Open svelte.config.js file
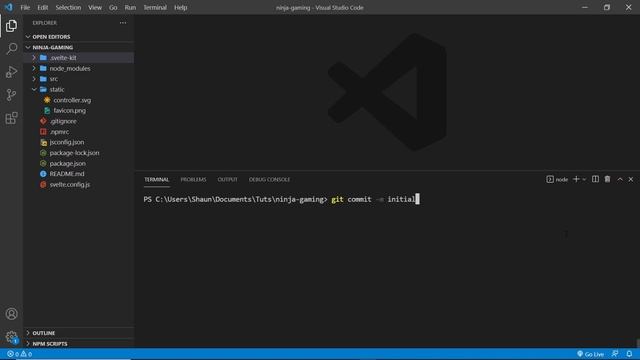Screen dimensions: 640x360 70,184
